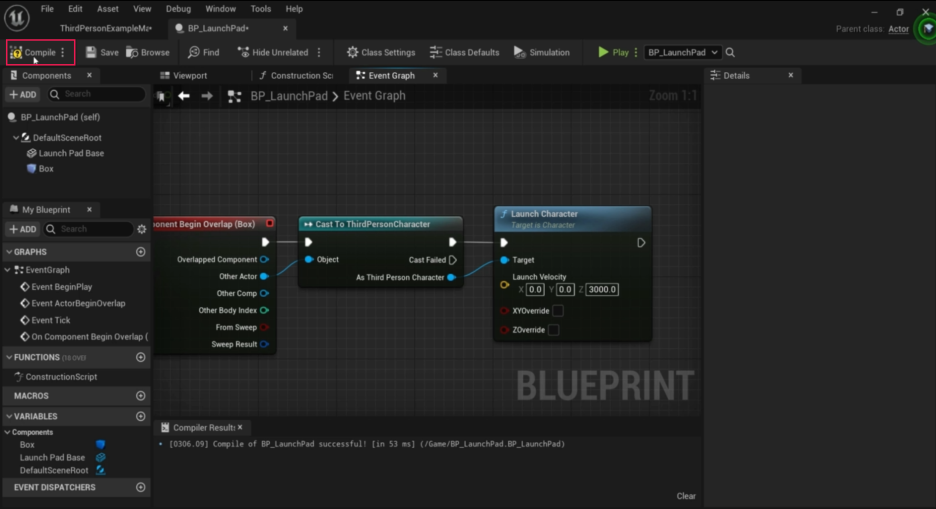936x509 pixels.
Task: Click the Play button
Action: [613, 53]
